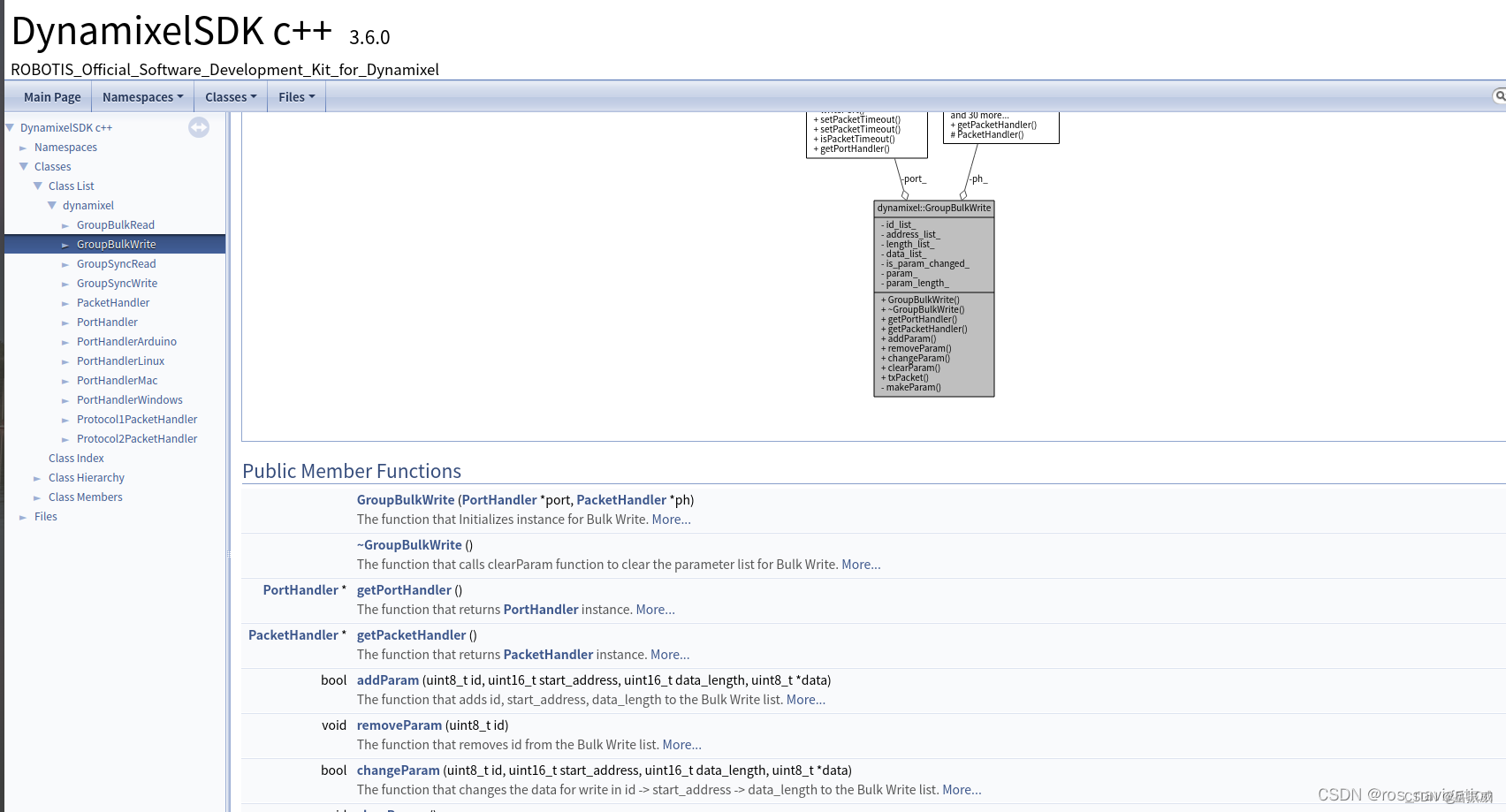
Task: Collapse the Class List tree arrow
Action: pos(38,186)
